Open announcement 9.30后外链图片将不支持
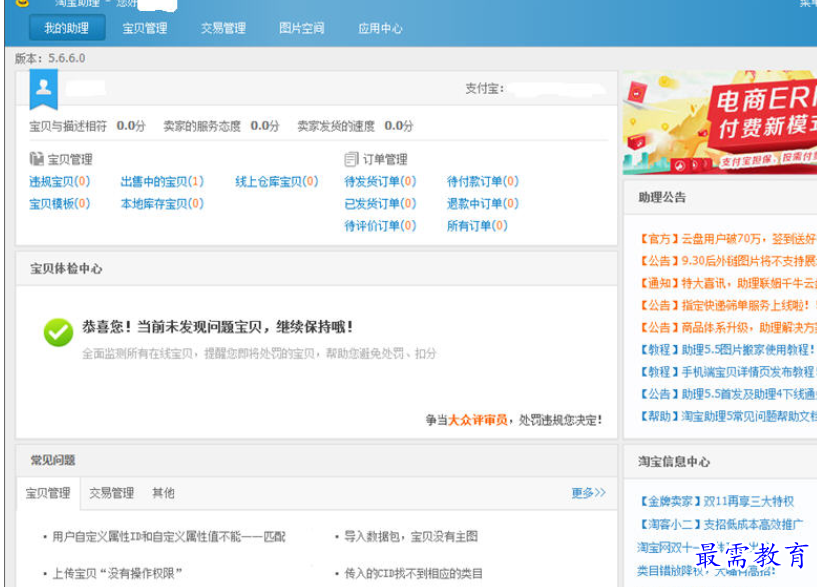This screenshot has height=587, width=817. [x=728, y=260]
